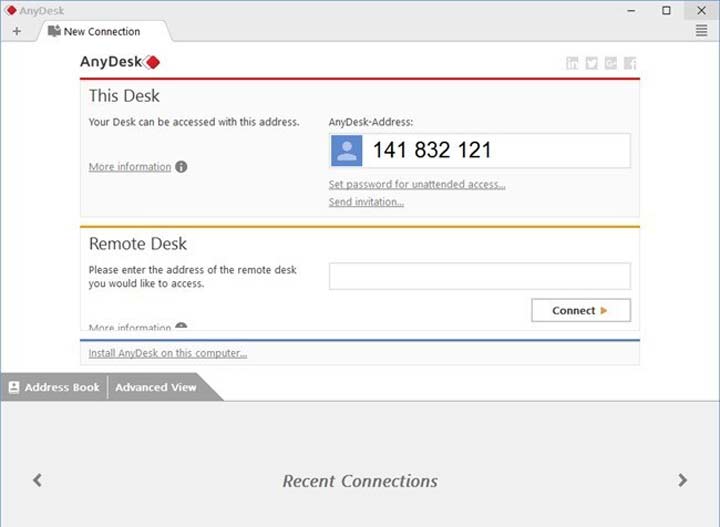Go to previous recent connections with left arrow
The height and width of the screenshot is (527, 720).
click(38, 480)
